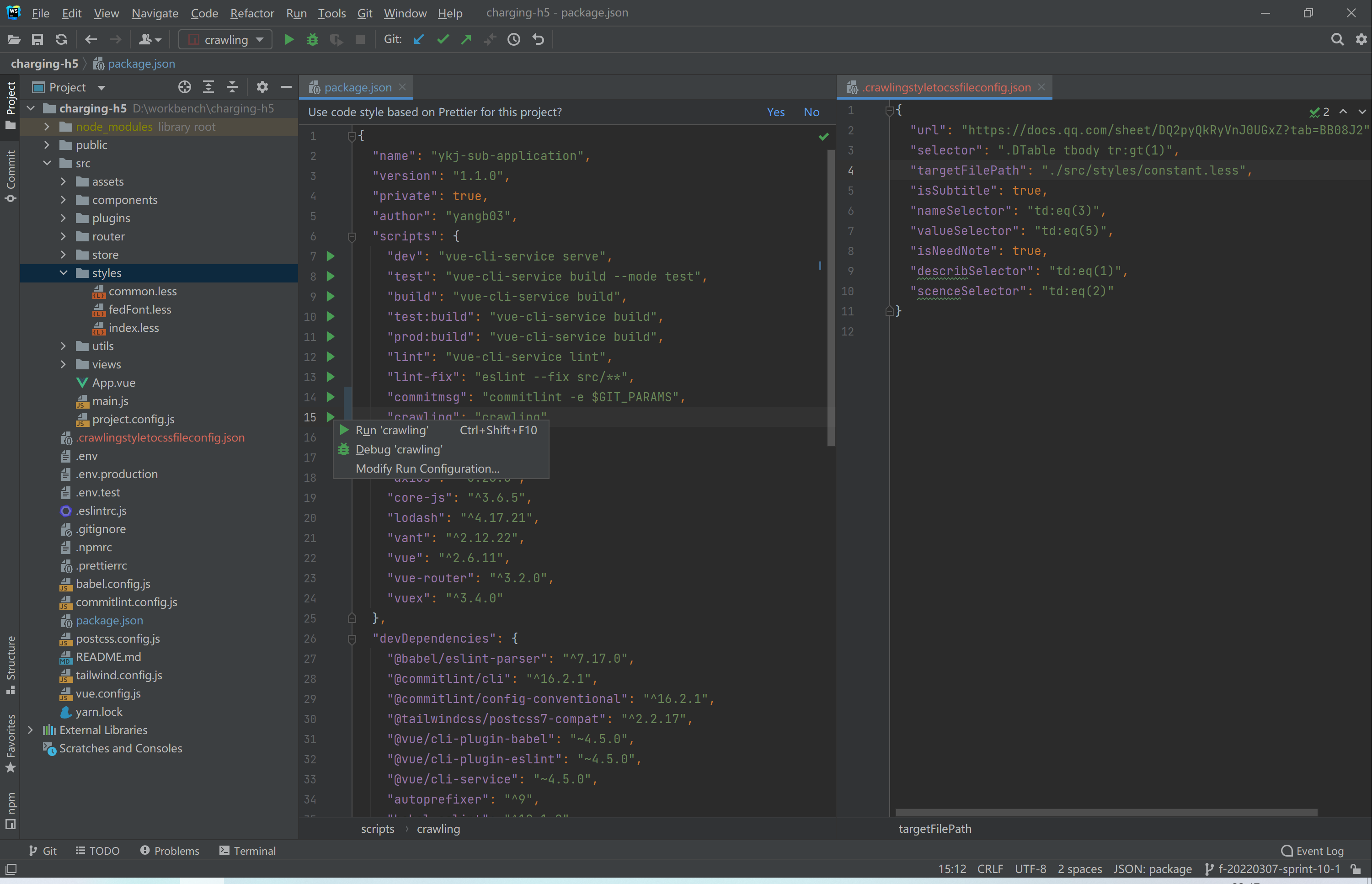Click Synchronize reload icon in toolbar
Image resolution: width=1372 pixels, height=884 pixels.
(x=61, y=40)
